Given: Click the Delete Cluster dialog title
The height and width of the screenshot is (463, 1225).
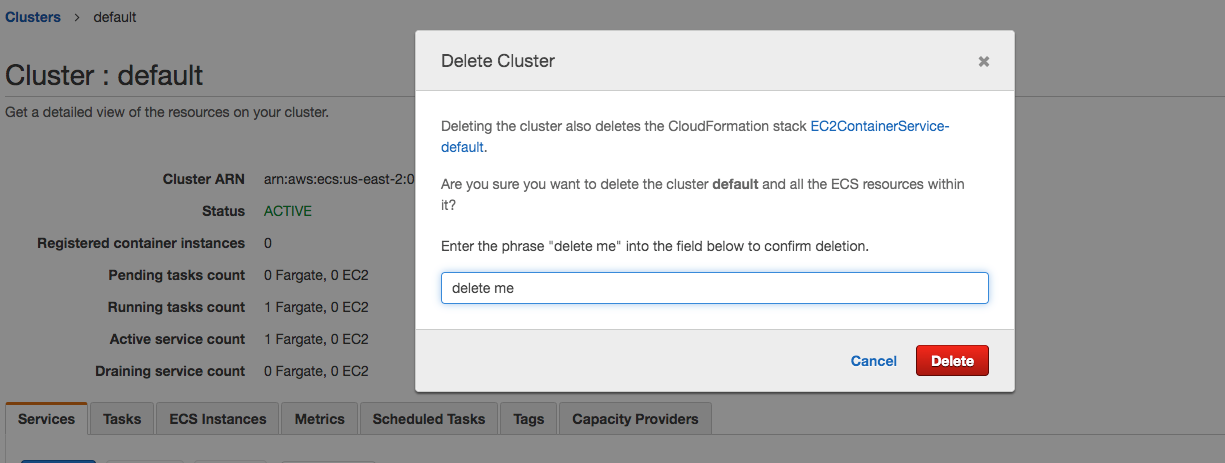Looking at the screenshot, I should tap(498, 61).
